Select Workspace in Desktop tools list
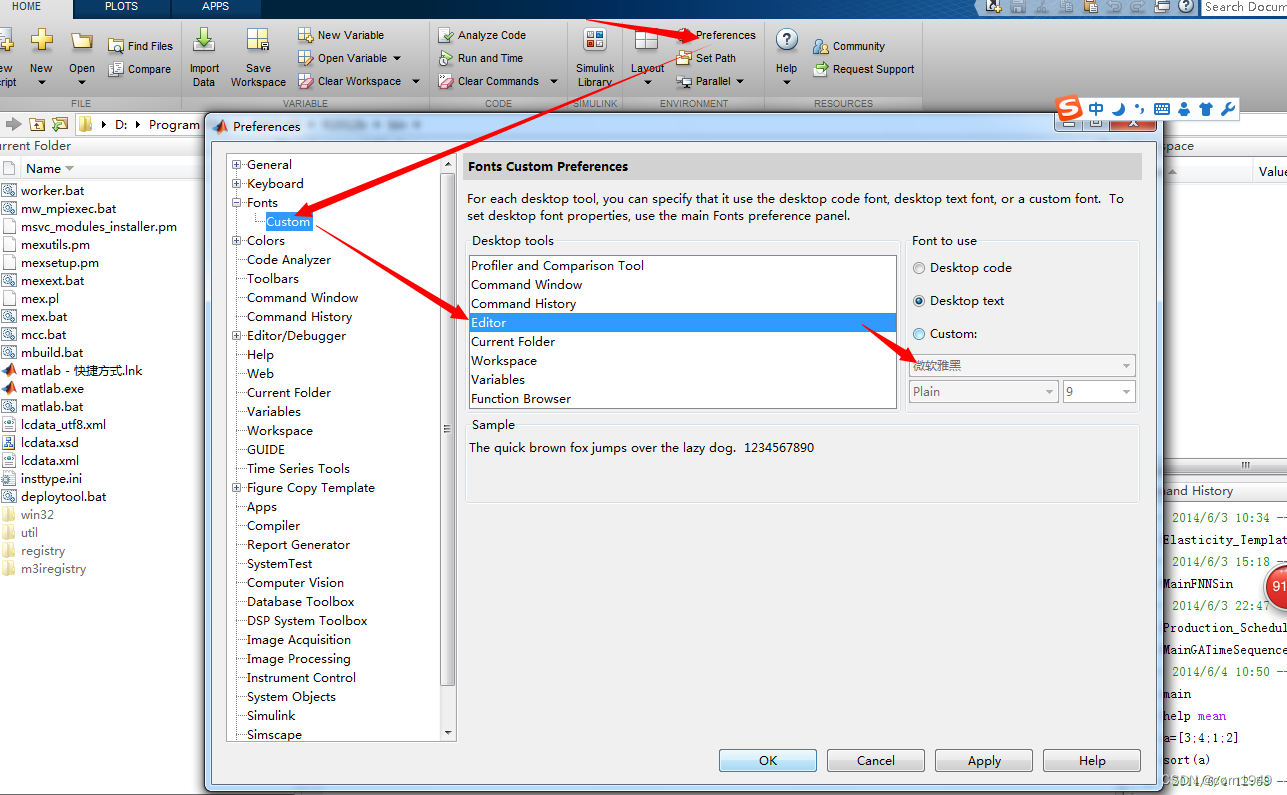This screenshot has height=795, width=1287. point(683,361)
